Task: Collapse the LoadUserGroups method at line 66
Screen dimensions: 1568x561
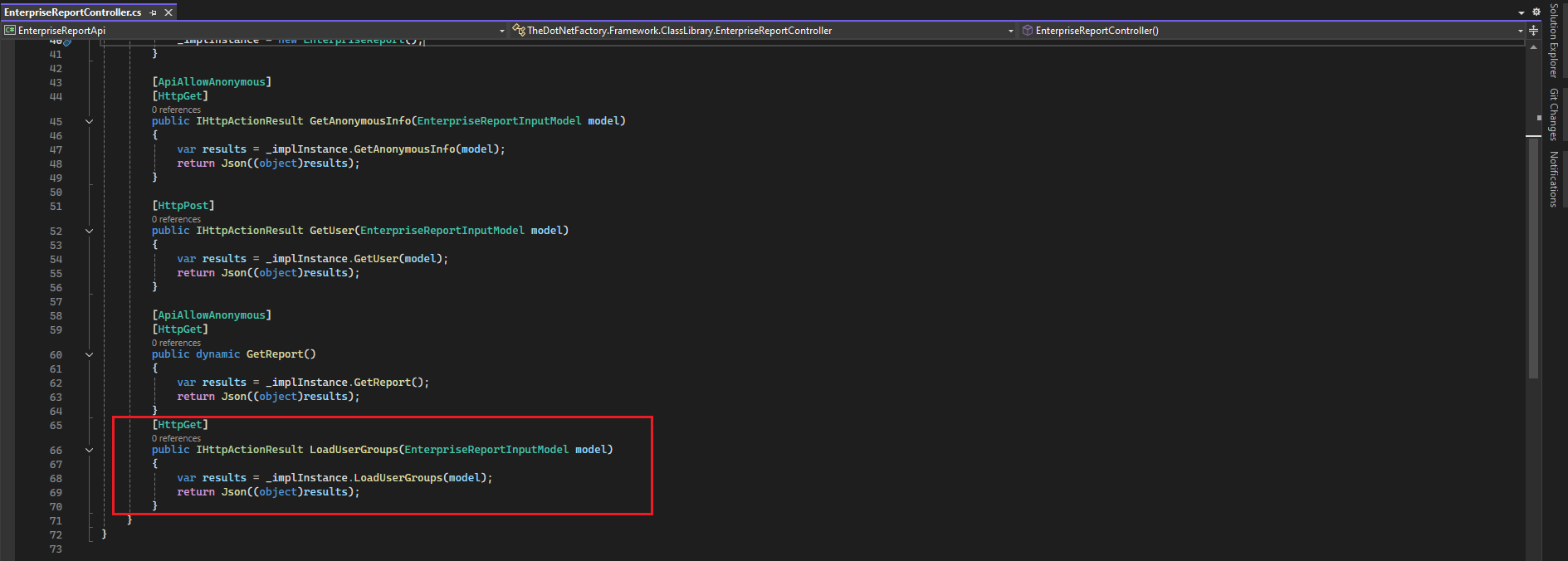Action: click(x=90, y=450)
